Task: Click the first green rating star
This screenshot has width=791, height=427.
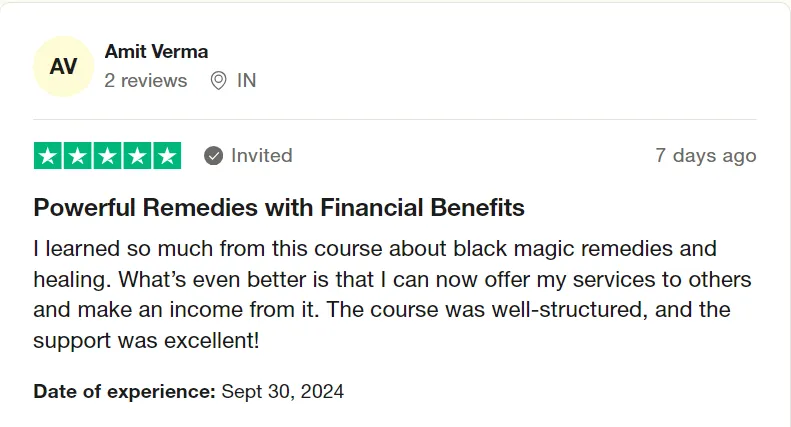Action: [48, 156]
